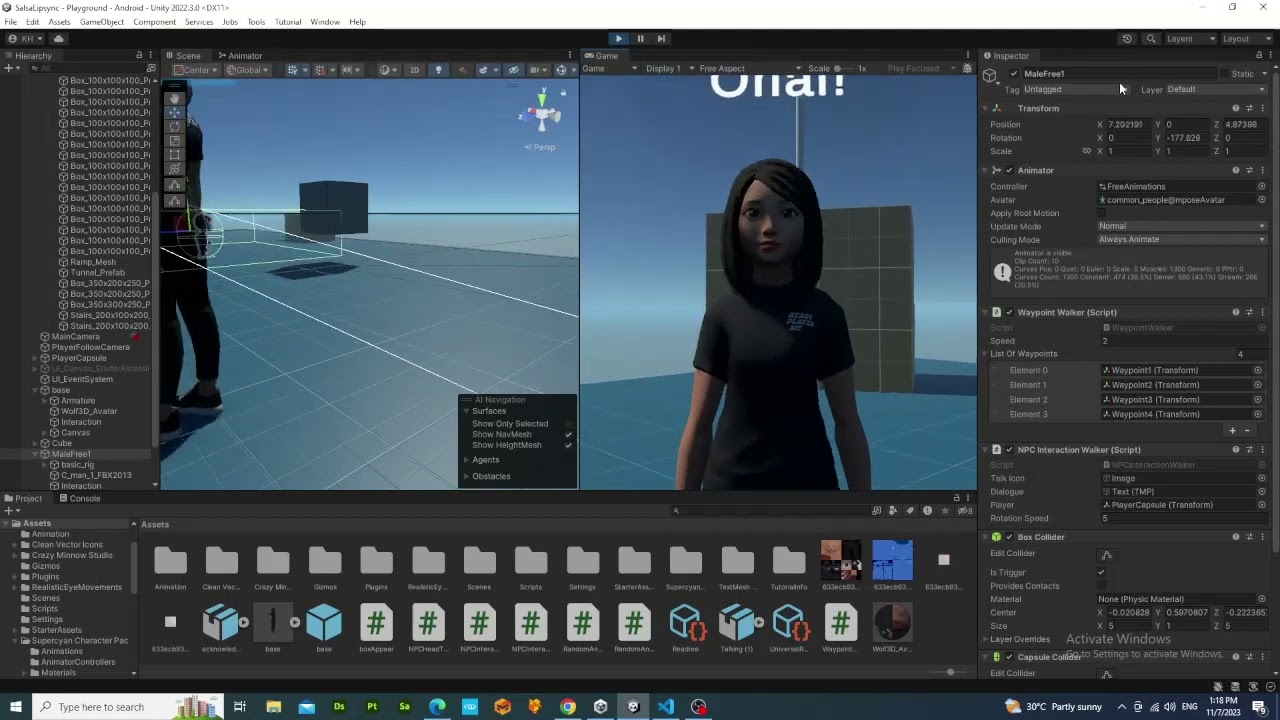1280x720 pixels.
Task: Click the Scene orientation gizmo
Action: pos(543,113)
